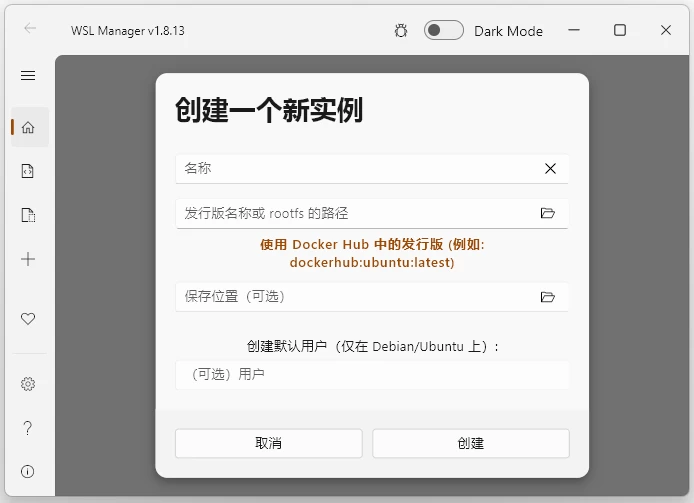Browse for rootfs path using folder icon

coord(547,213)
